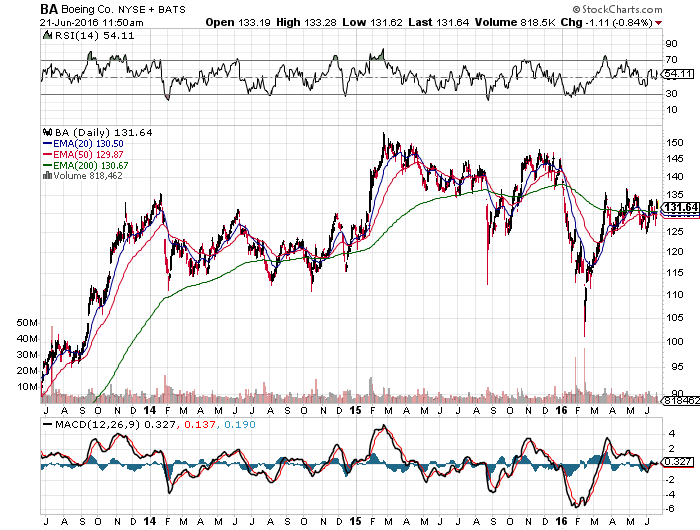Click the 100 price axis label

pos(675,341)
